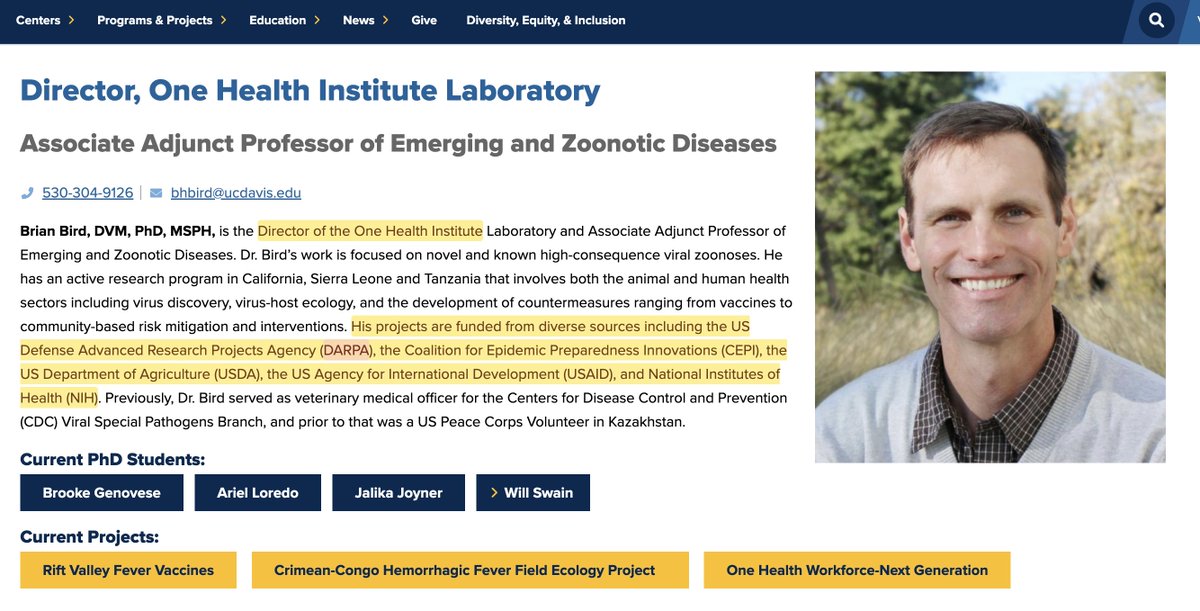Click the bhbird@ucdavis.edu email link
The image size is (1200, 611).
(x=236, y=193)
